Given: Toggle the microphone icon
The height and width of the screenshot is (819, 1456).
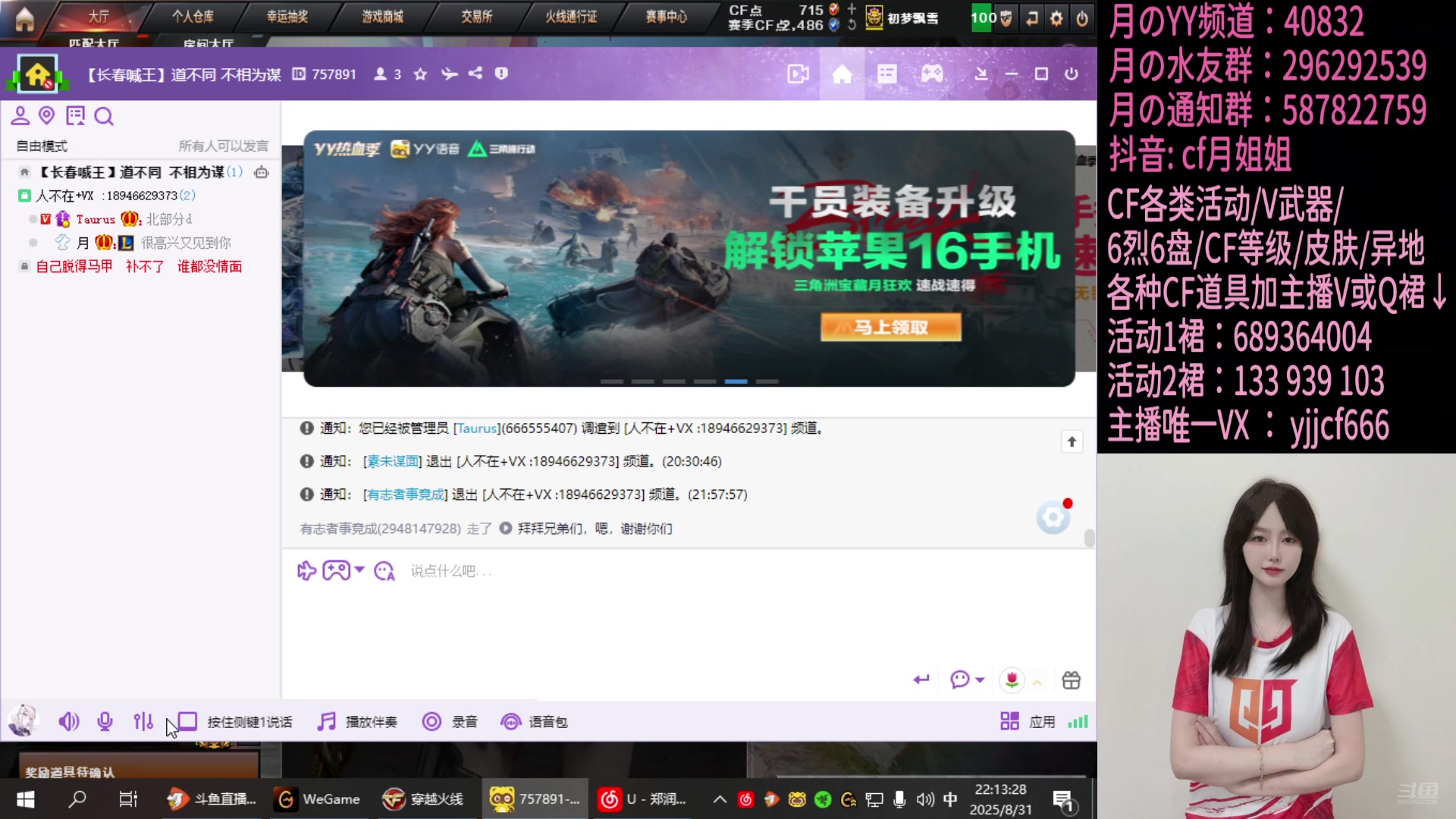Looking at the screenshot, I should tap(105, 722).
